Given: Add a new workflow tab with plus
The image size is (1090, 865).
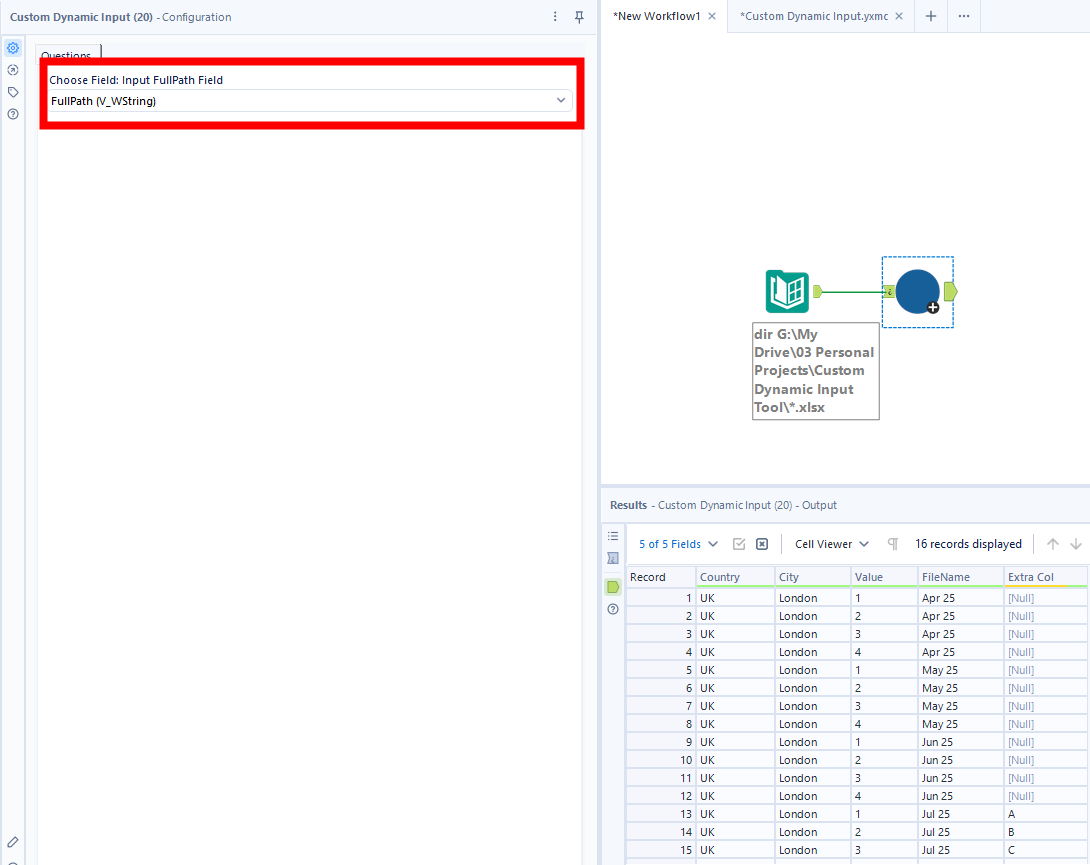Looking at the screenshot, I should pyautogui.click(x=930, y=17).
